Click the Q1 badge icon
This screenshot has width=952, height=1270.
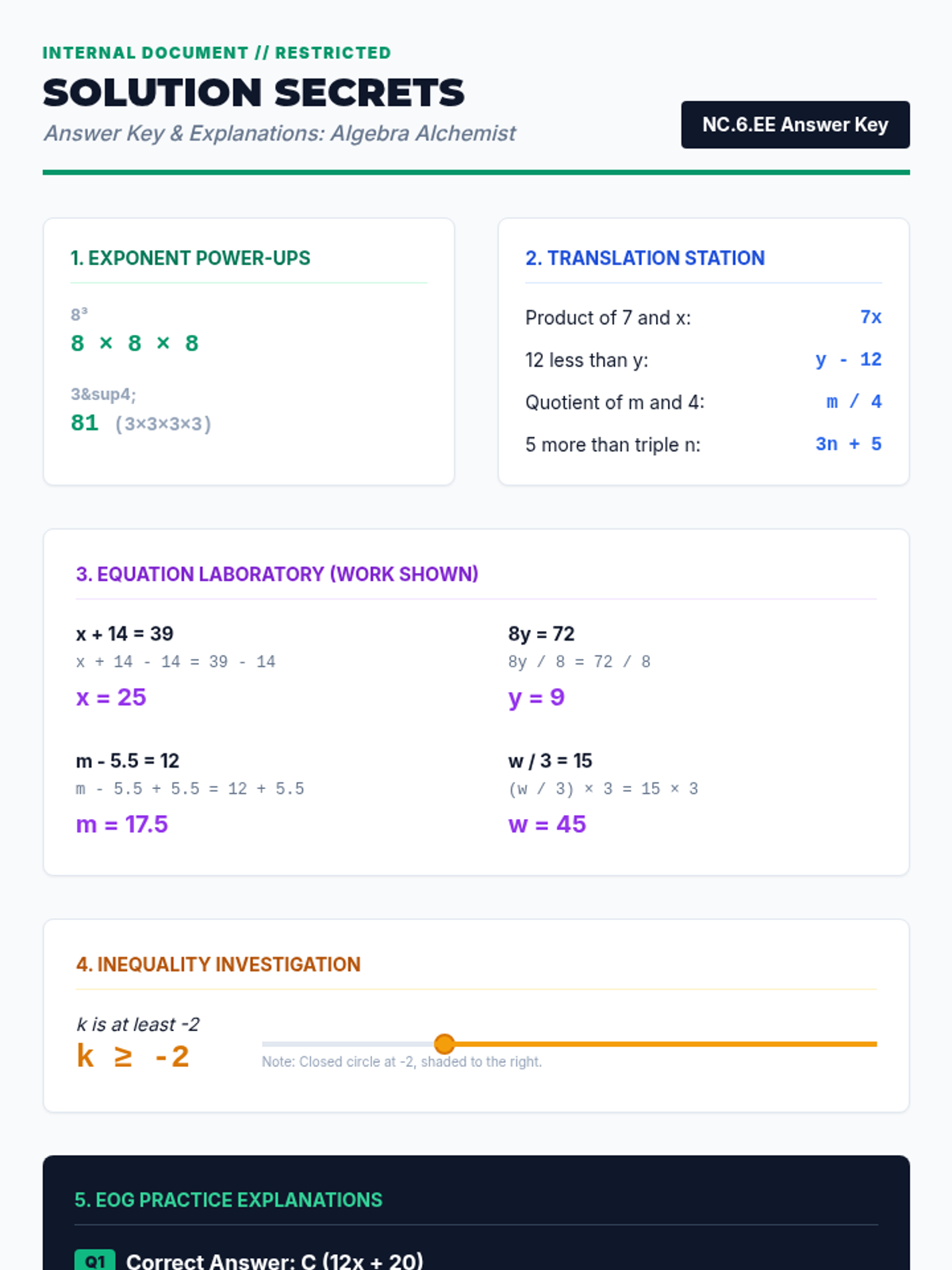[94, 1260]
